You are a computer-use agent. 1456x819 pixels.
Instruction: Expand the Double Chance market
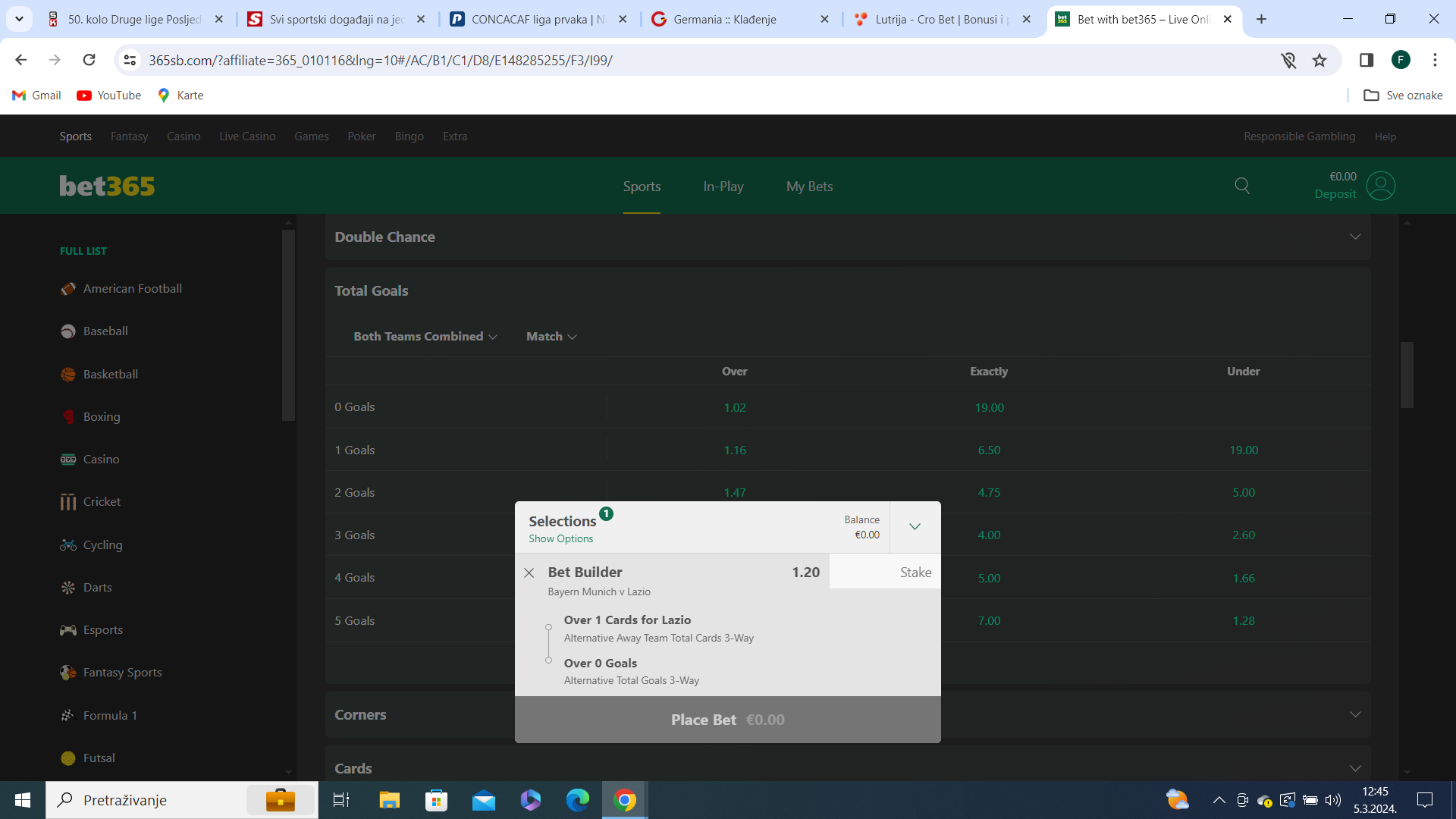pos(1354,237)
